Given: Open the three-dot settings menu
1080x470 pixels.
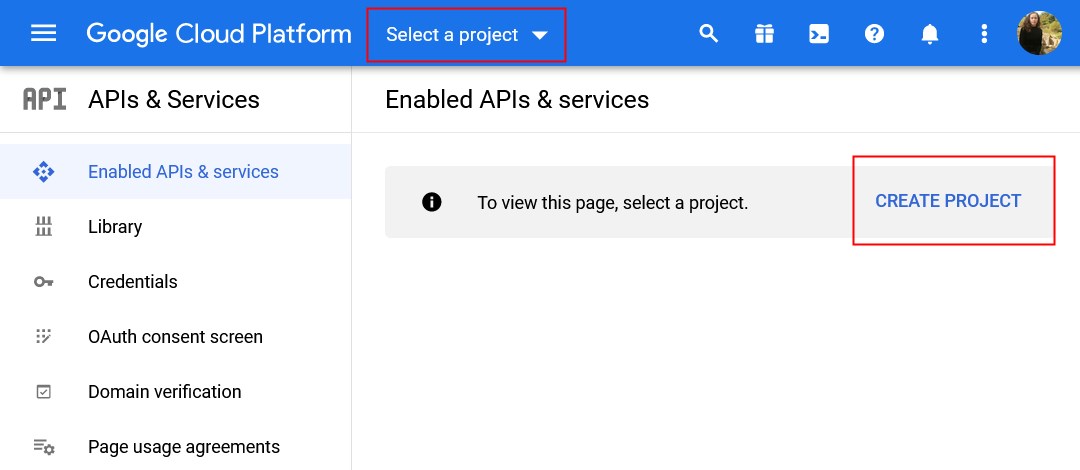Looking at the screenshot, I should 984,33.
